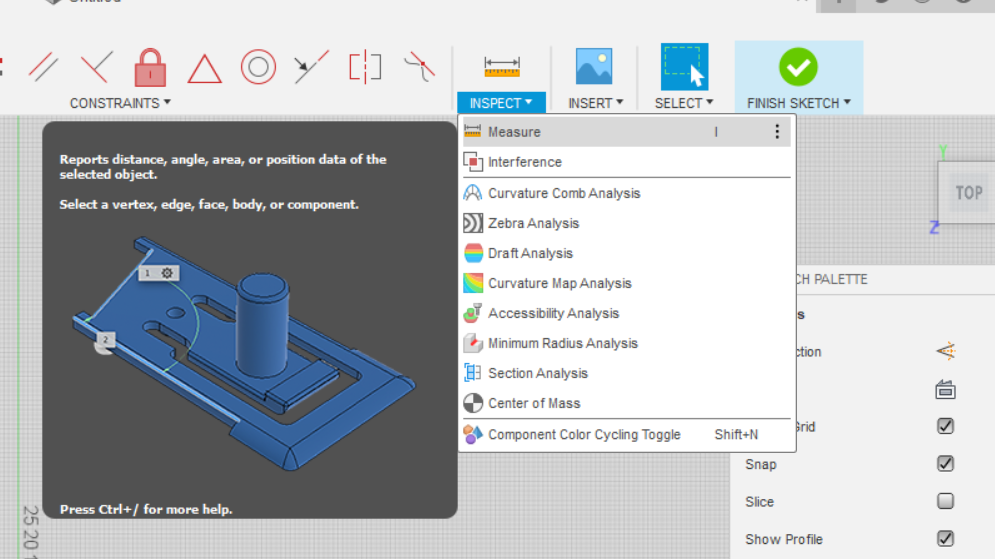Image resolution: width=995 pixels, height=559 pixels.
Task: Toggle the Snap checkbox
Action: 946,464
